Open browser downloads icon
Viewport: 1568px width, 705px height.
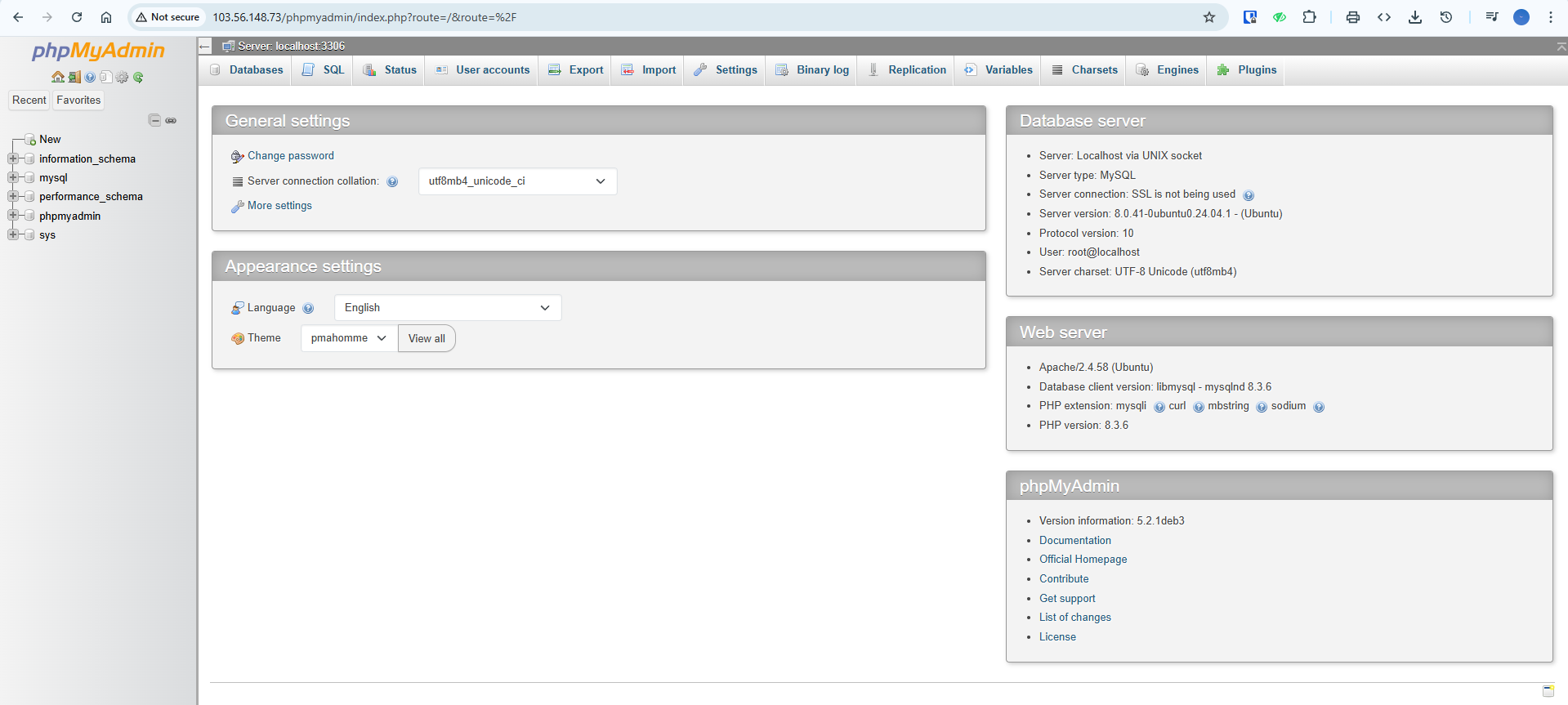(1415, 17)
